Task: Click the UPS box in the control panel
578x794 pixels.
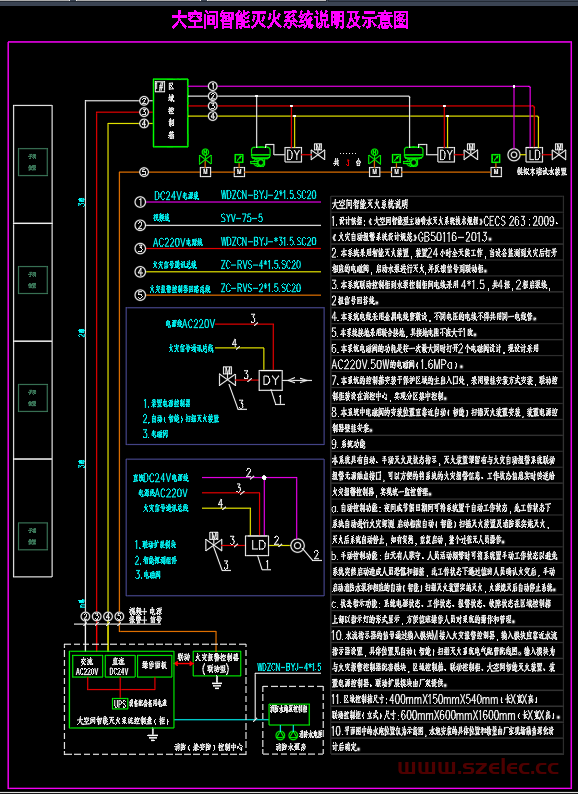Action: [x=120, y=703]
